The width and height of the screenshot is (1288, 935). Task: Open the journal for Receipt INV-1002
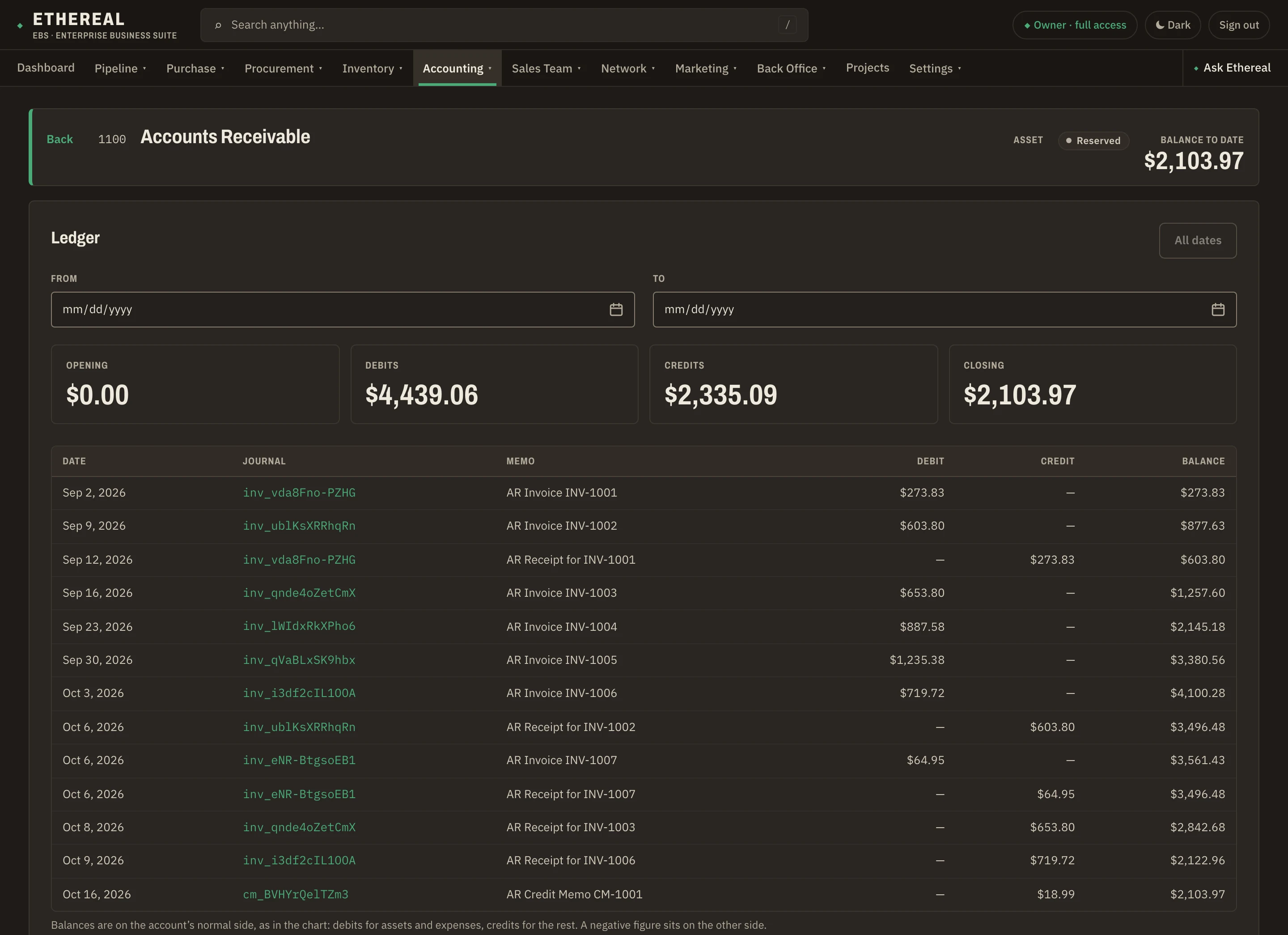pyautogui.click(x=299, y=727)
